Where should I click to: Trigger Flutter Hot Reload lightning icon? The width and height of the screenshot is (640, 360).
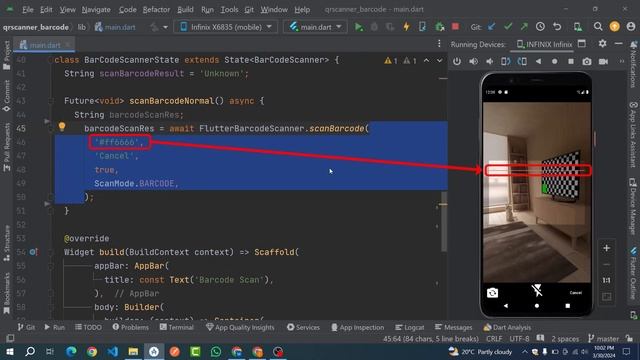pyautogui.click(x=406, y=27)
